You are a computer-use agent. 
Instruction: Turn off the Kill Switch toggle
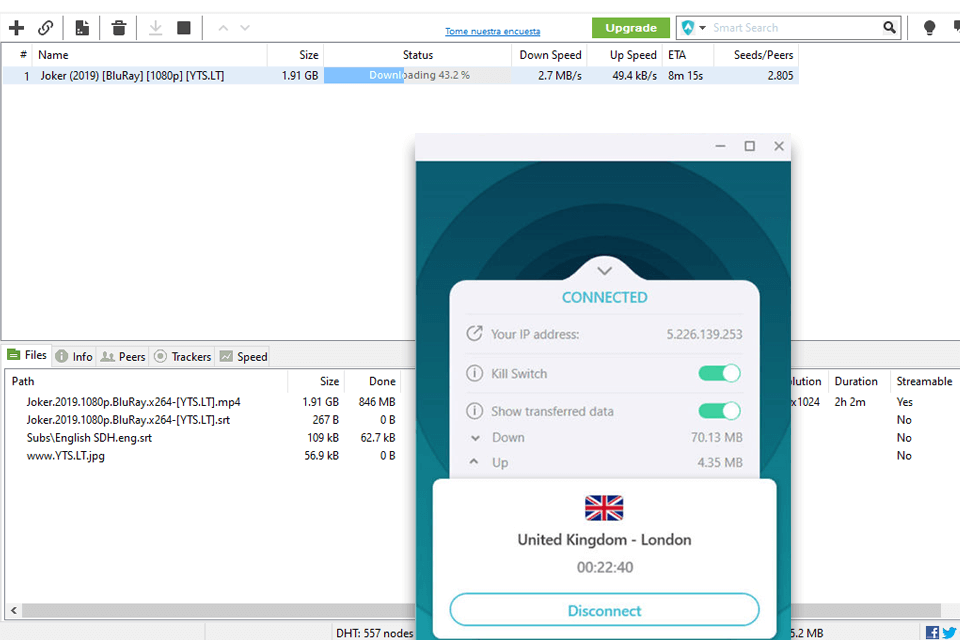click(x=719, y=373)
